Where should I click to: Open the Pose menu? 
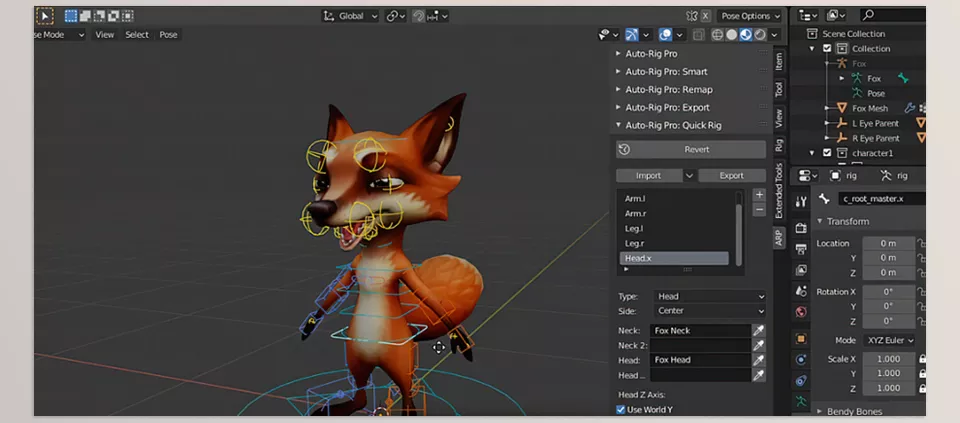168,35
